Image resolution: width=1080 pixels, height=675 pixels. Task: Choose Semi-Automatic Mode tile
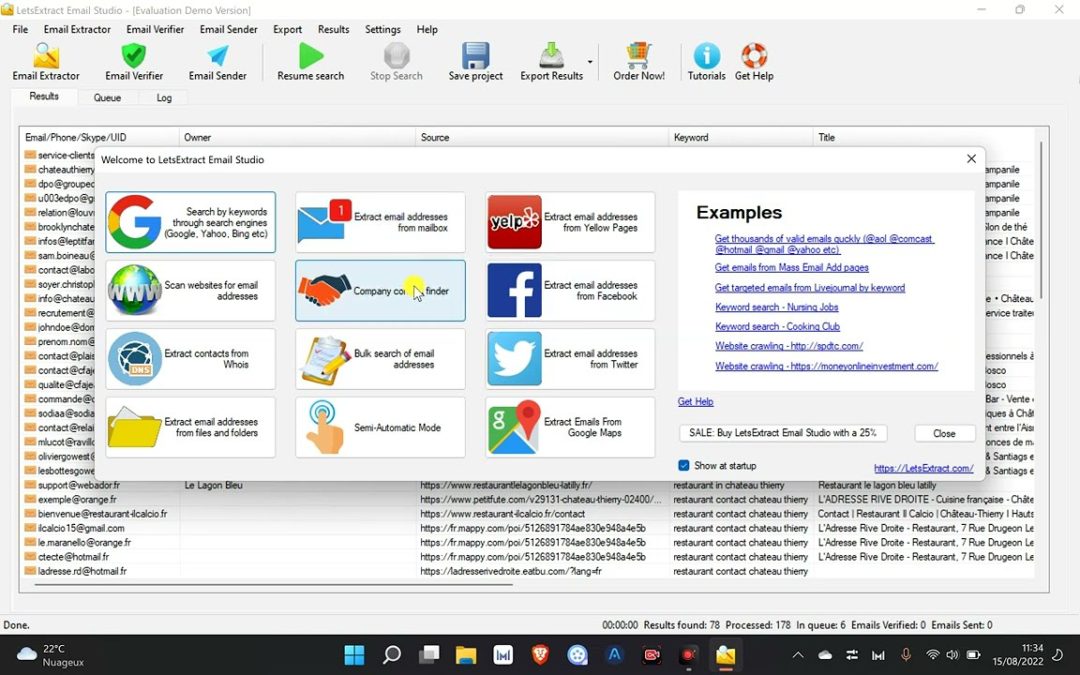(x=380, y=427)
